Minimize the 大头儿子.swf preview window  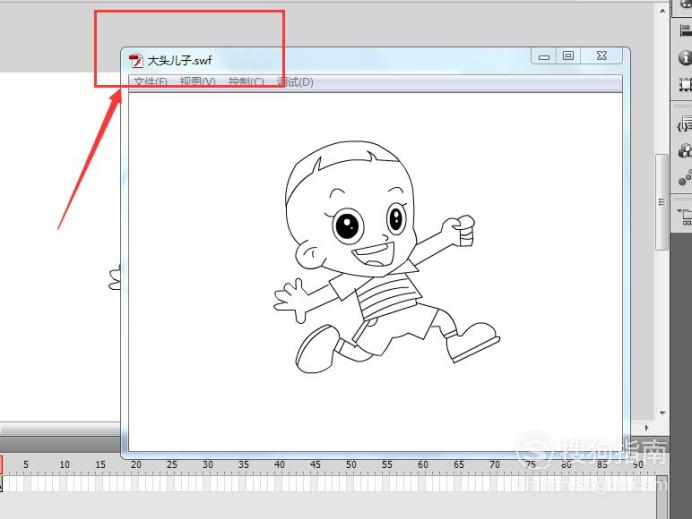coord(544,56)
